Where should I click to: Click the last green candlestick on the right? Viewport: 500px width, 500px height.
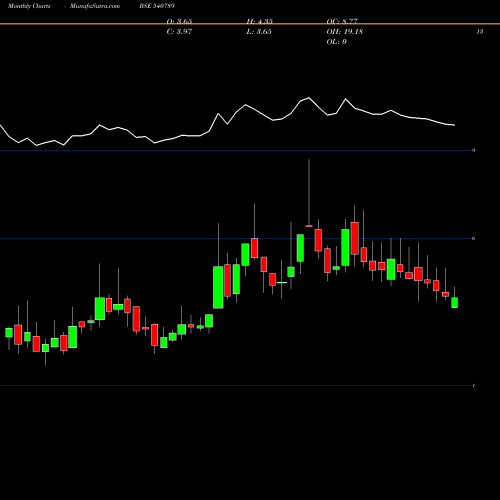(x=455, y=303)
